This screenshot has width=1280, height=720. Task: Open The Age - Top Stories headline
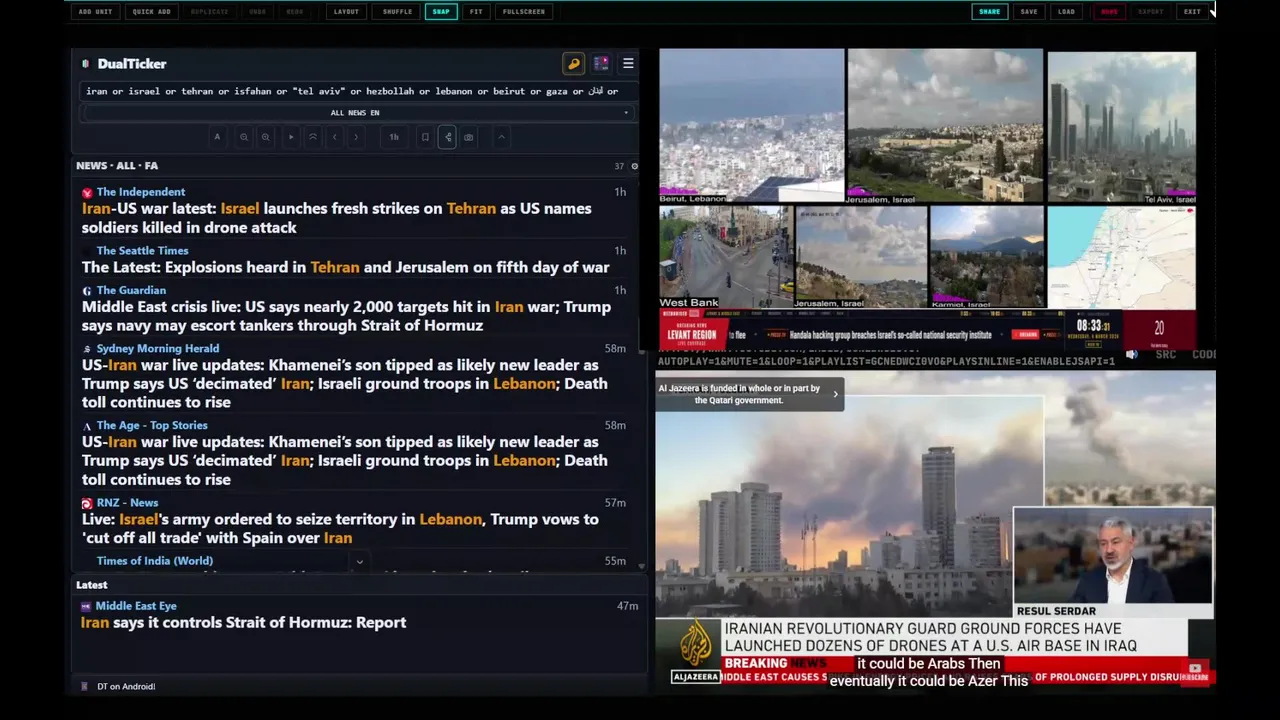point(345,460)
